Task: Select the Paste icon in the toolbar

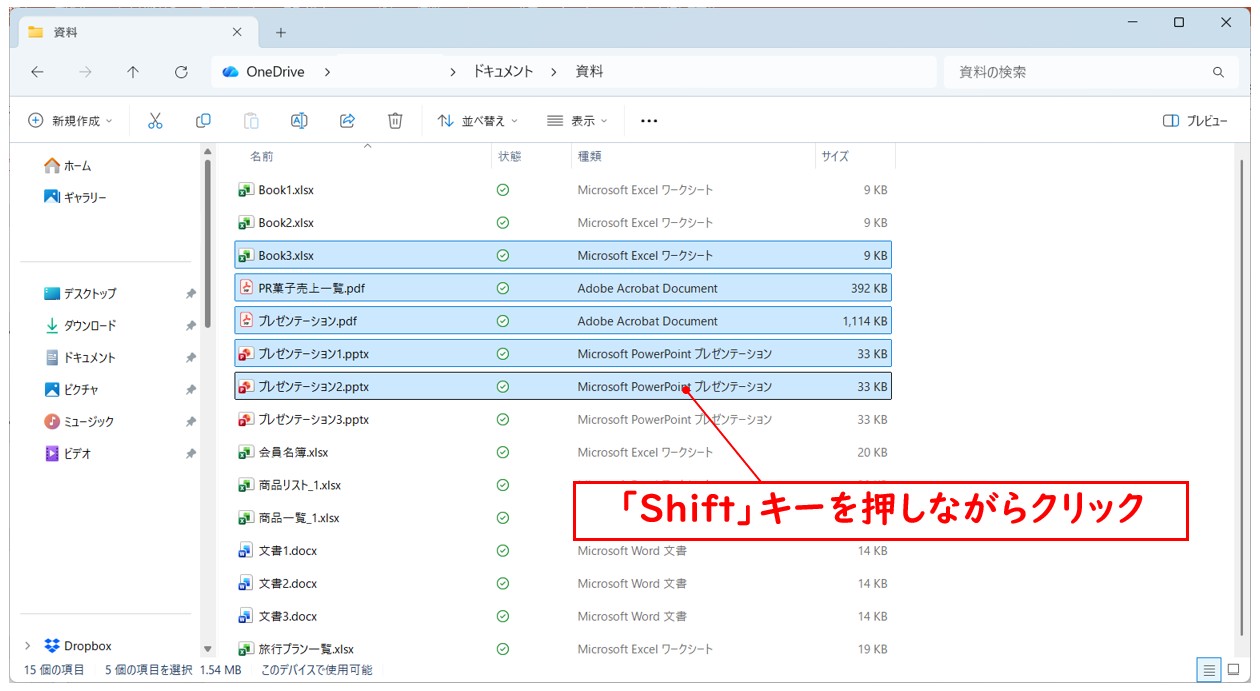Action: point(250,120)
